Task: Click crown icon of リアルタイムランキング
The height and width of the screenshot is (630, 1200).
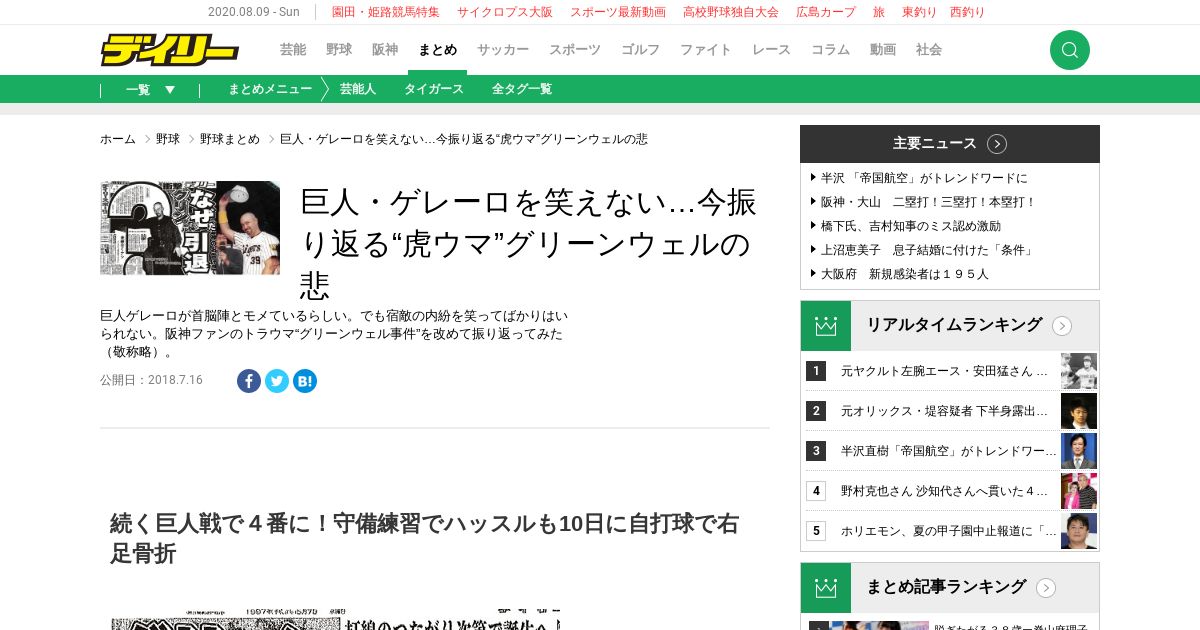Action: [826, 326]
